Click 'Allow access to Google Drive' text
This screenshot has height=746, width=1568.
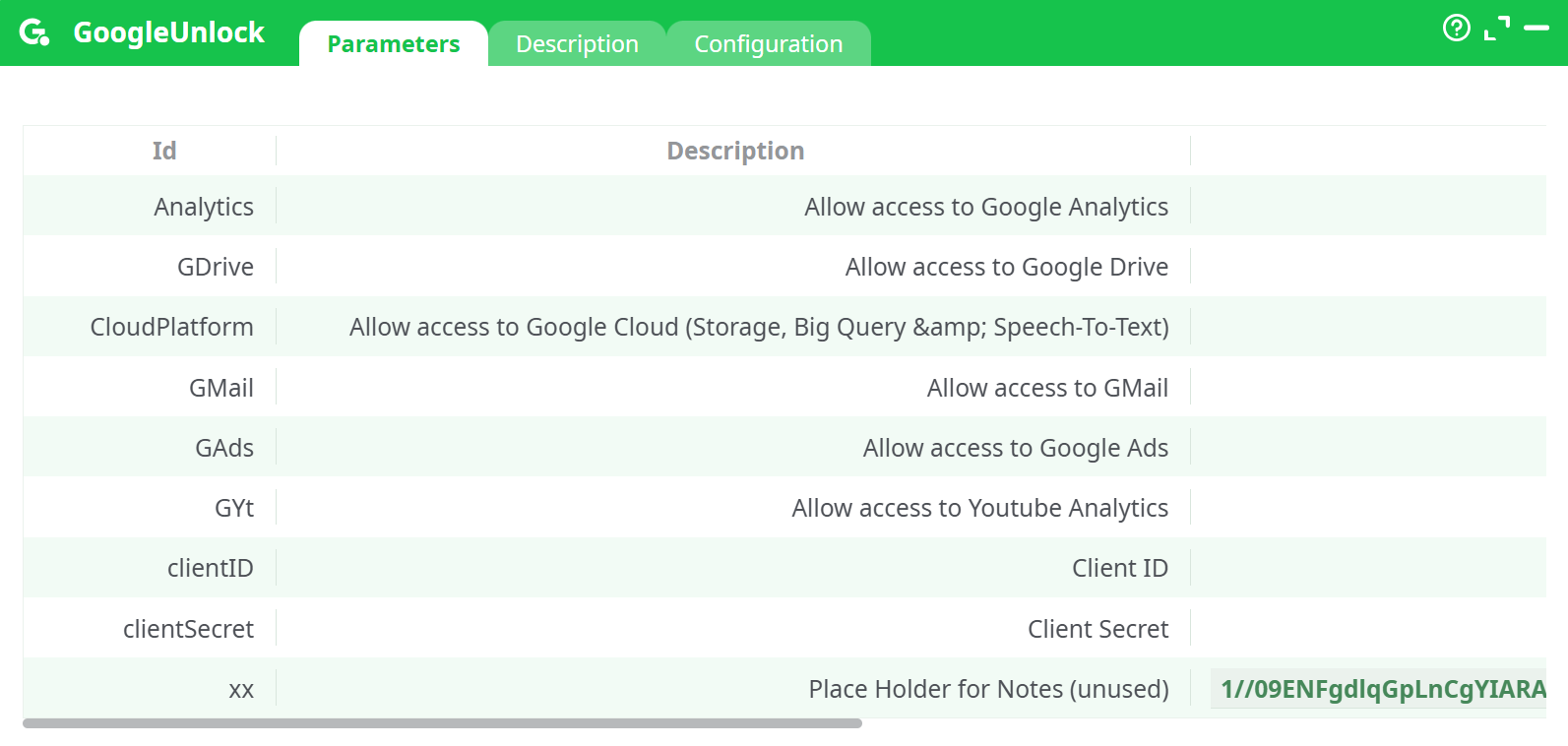click(1007, 267)
